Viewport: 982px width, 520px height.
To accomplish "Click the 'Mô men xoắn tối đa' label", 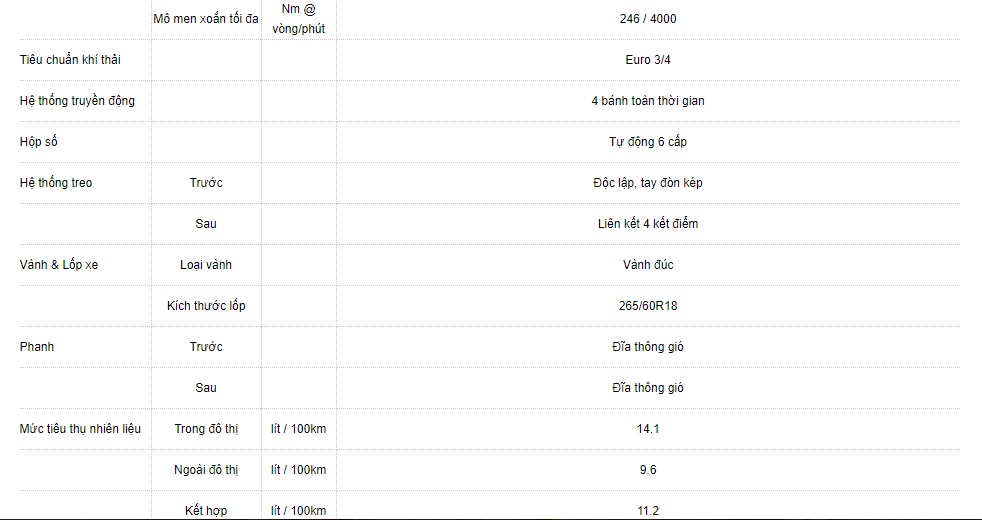I will point(206,18).
